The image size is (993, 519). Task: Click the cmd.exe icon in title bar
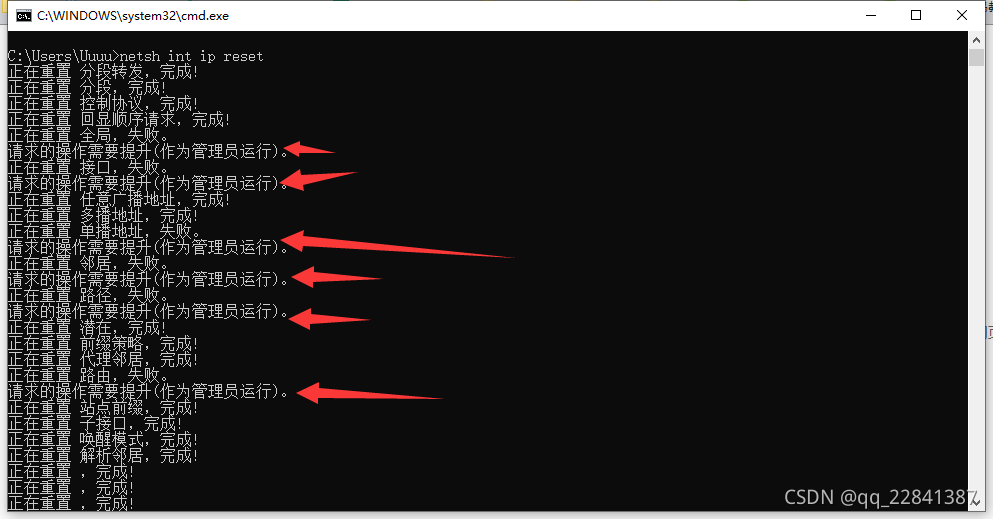pyautogui.click(x=23, y=16)
